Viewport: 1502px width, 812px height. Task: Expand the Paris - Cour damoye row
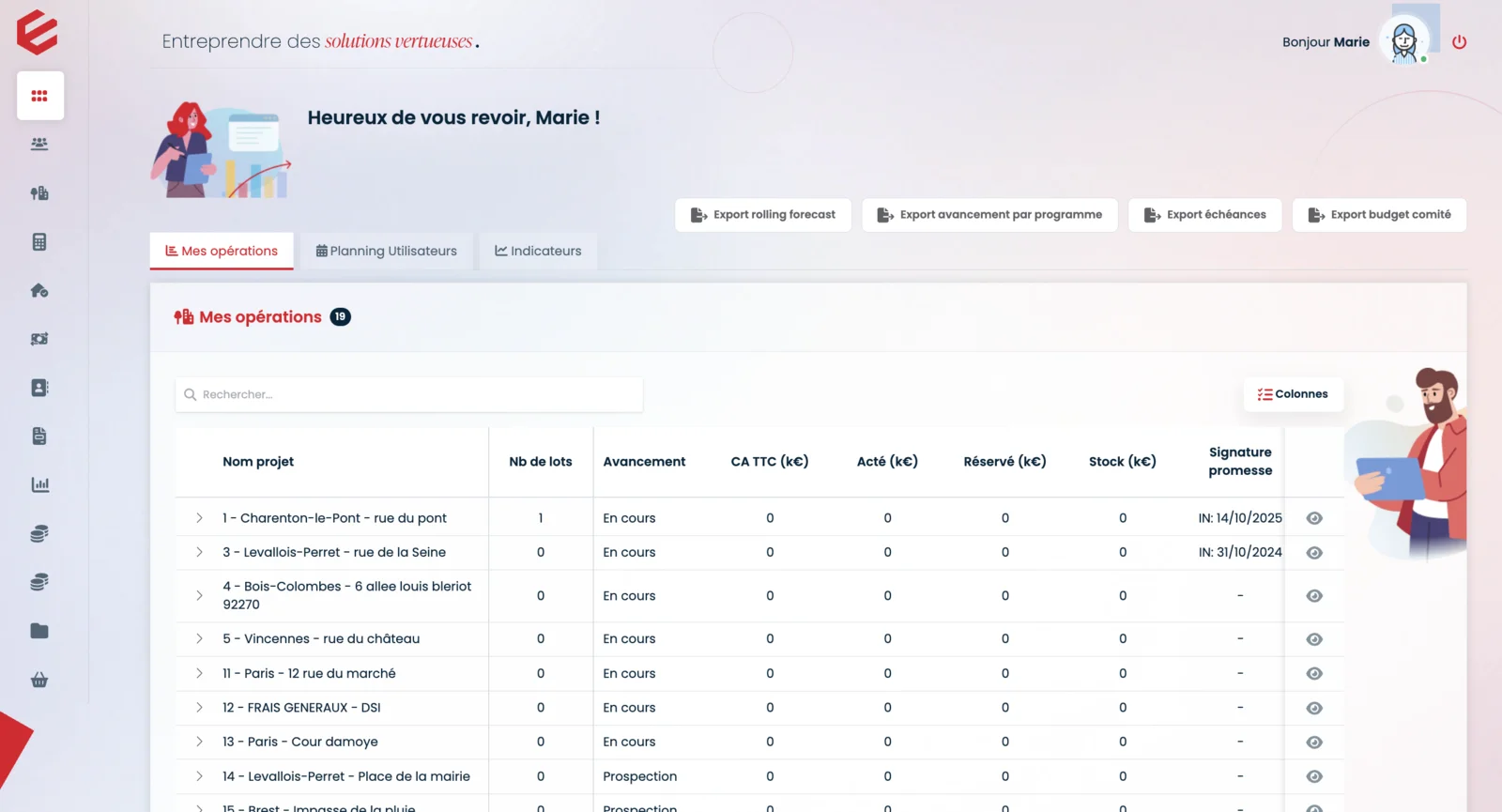pos(199,742)
